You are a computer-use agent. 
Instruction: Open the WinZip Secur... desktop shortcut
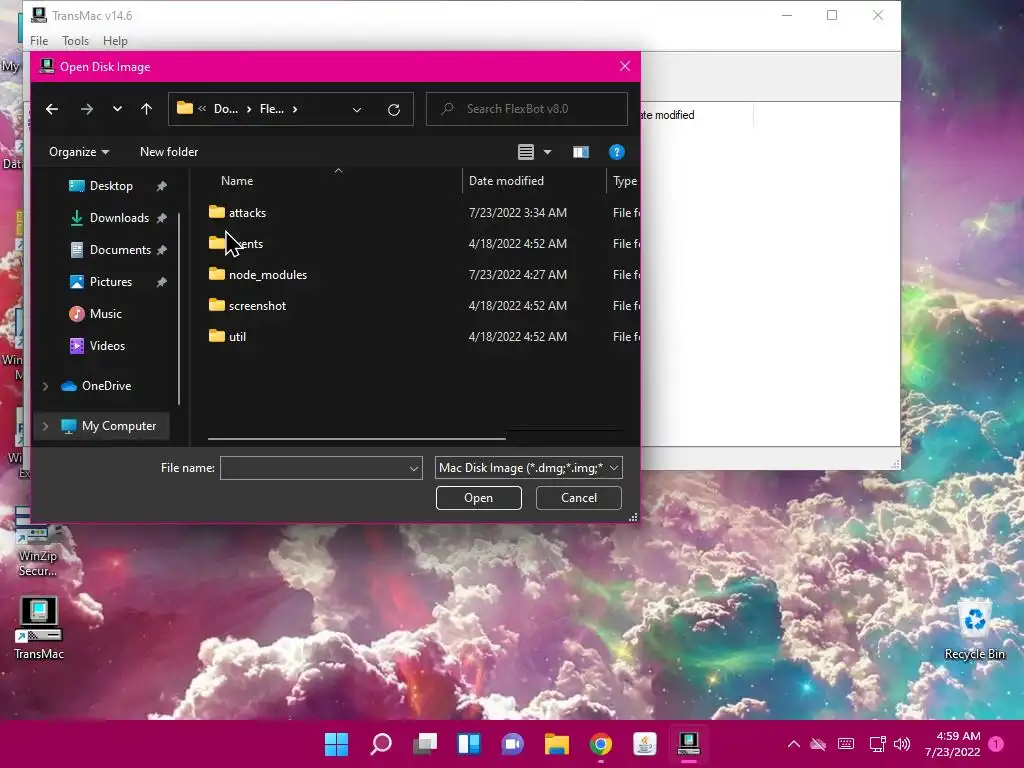(x=37, y=543)
